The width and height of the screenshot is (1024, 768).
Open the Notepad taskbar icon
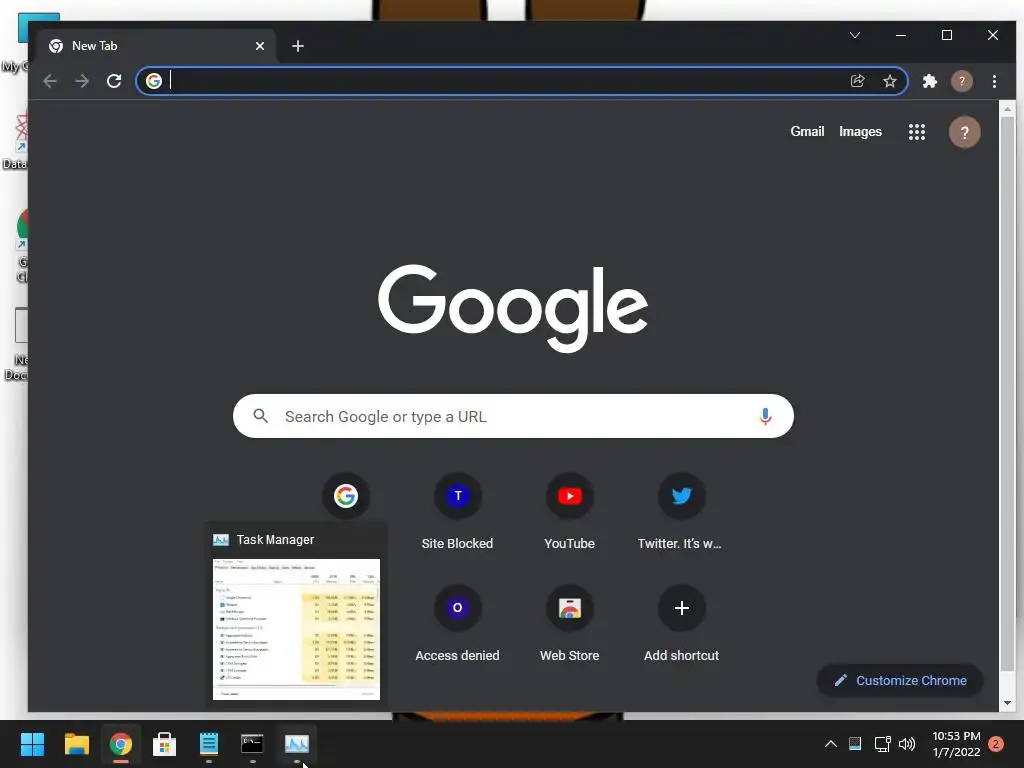point(209,744)
